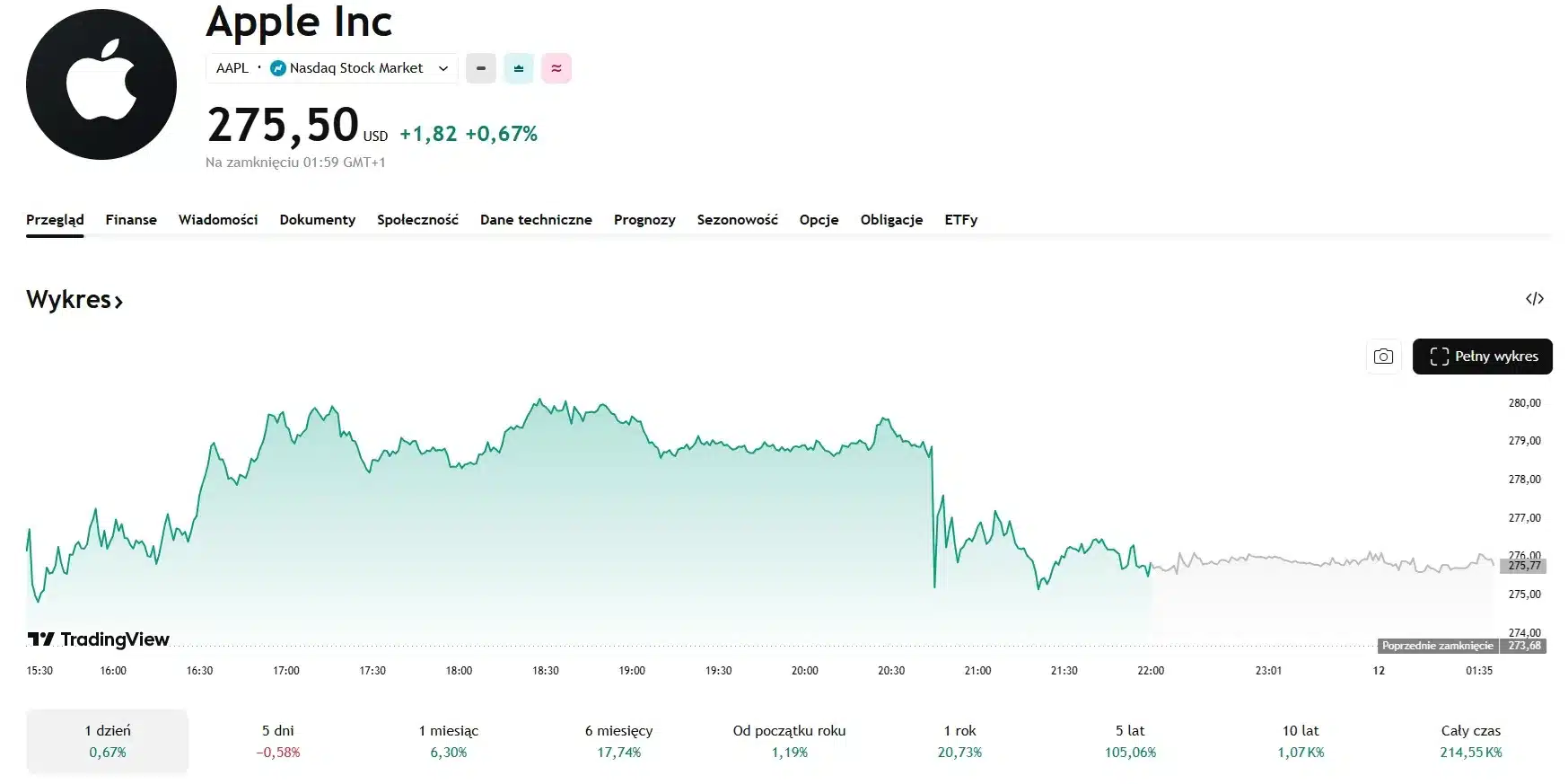1568x784 pixels.
Task: Click the pink approximate-sign badge icon
Action: (556, 68)
